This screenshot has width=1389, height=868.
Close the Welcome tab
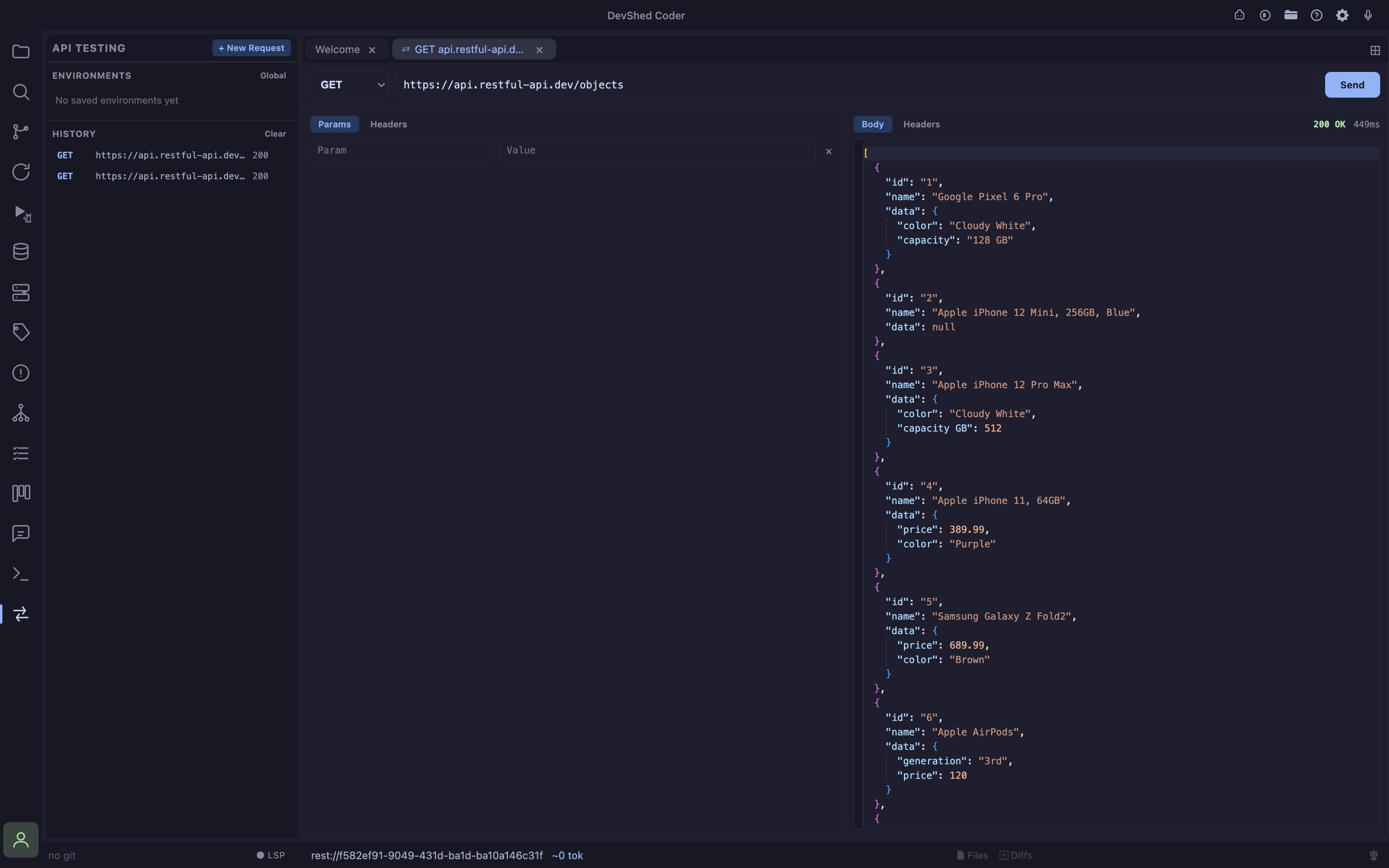pyautogui.click(x=372, y=50)
